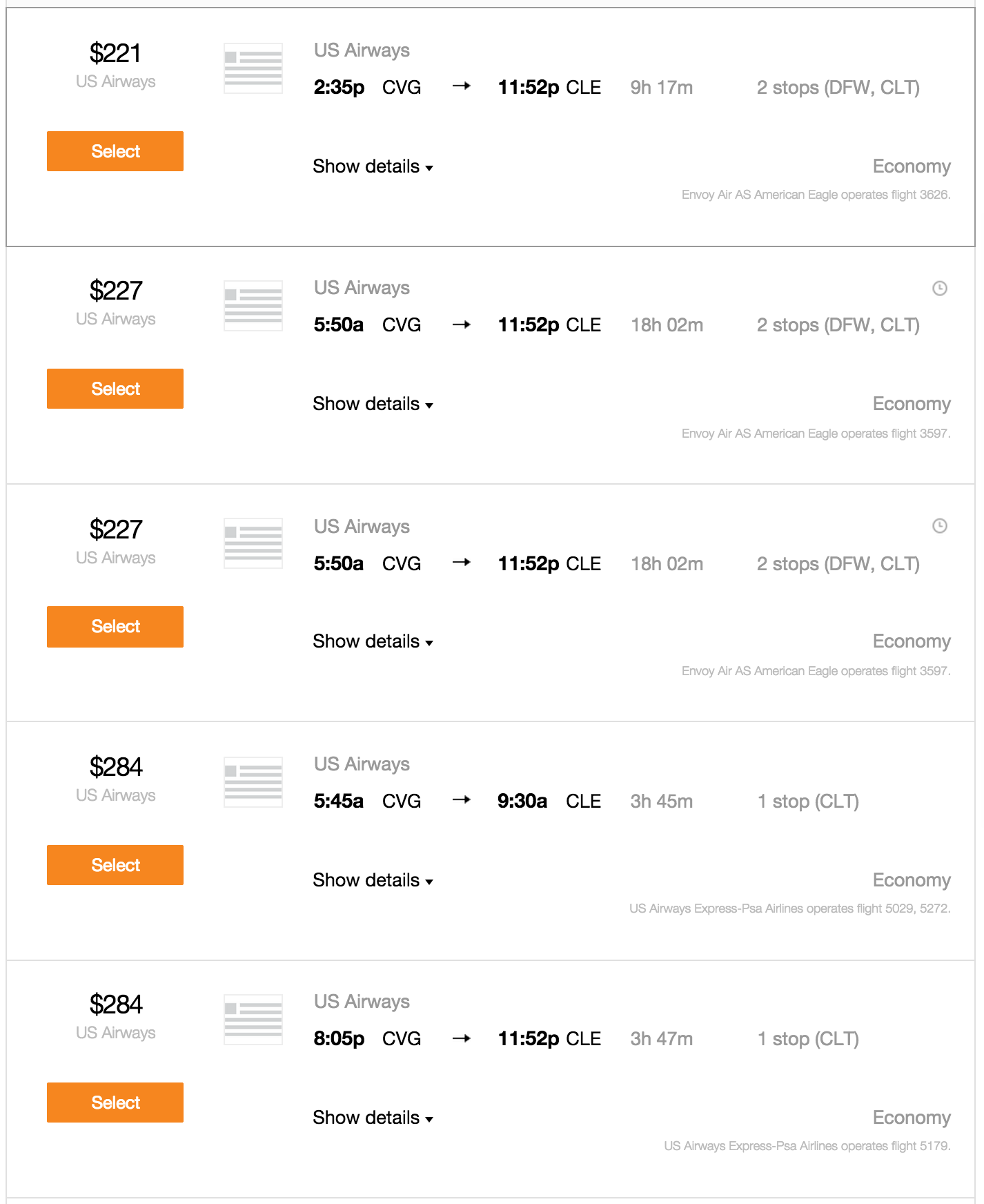
Task: Show details of 8:05p one-stop flight
Action: click(x=373, y=1118)
